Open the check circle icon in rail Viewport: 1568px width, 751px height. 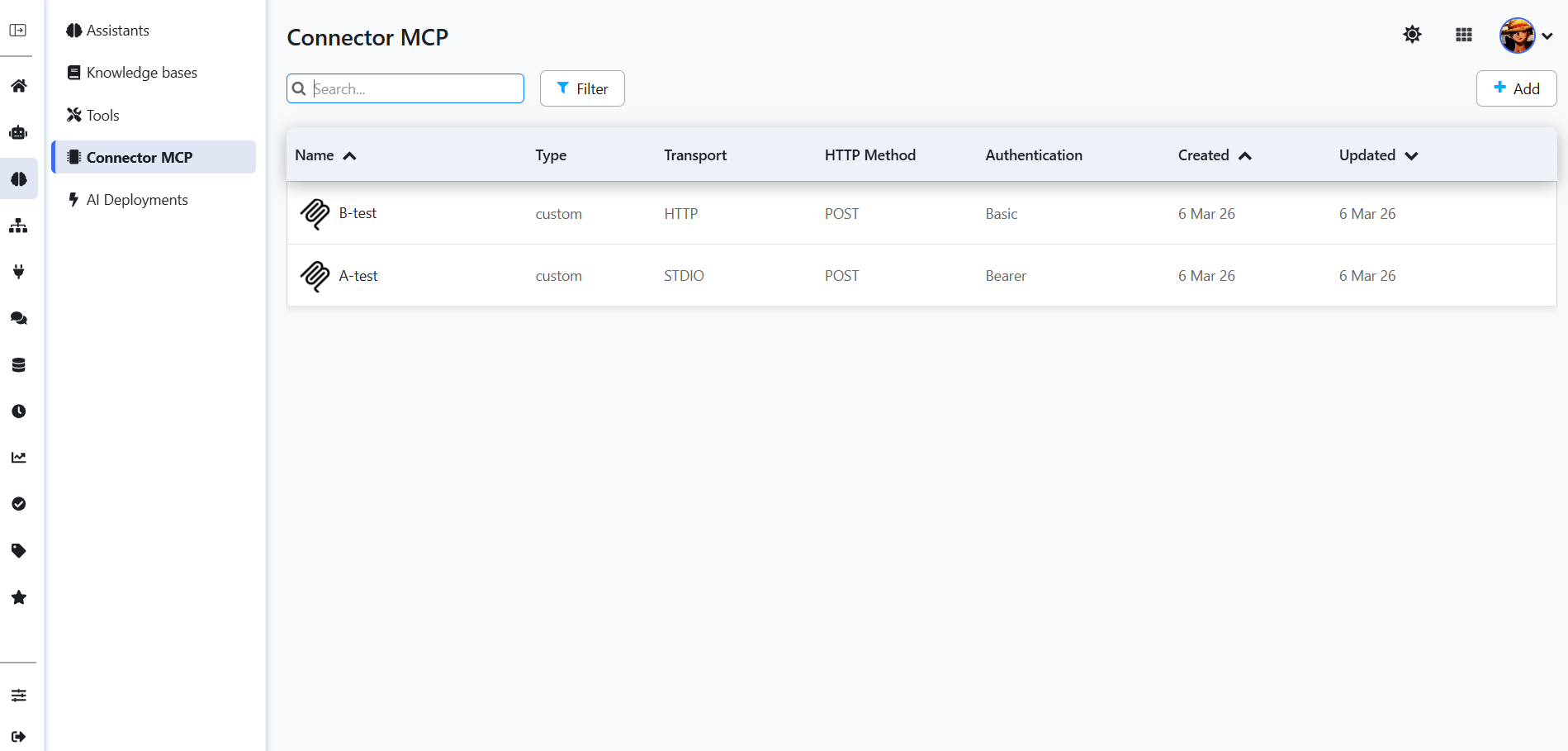pos(18,504)
